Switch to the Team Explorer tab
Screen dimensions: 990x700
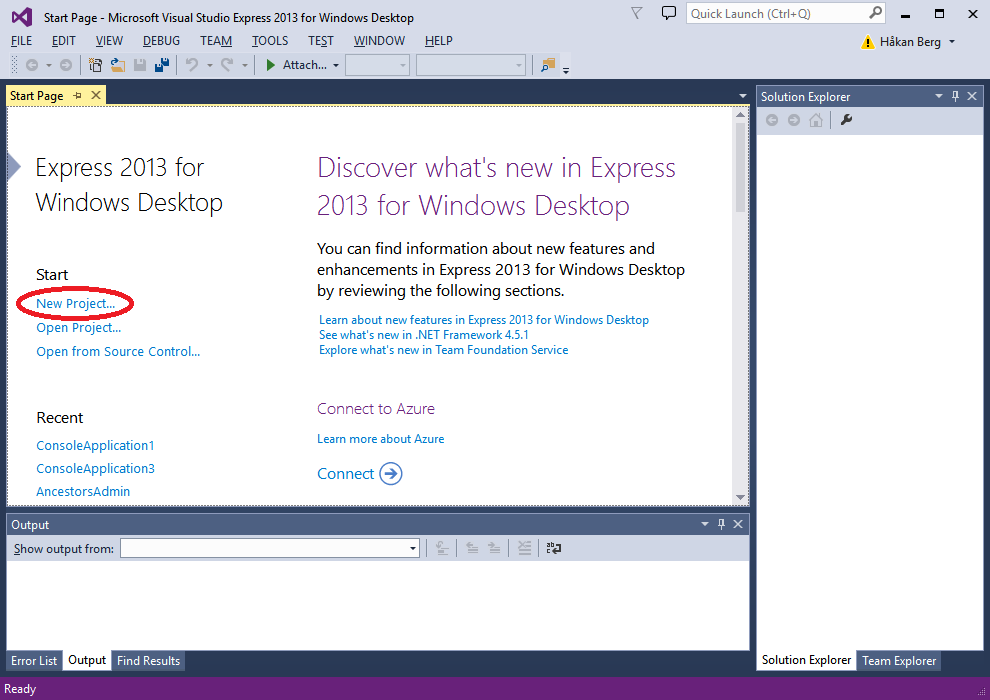(899, 660)
